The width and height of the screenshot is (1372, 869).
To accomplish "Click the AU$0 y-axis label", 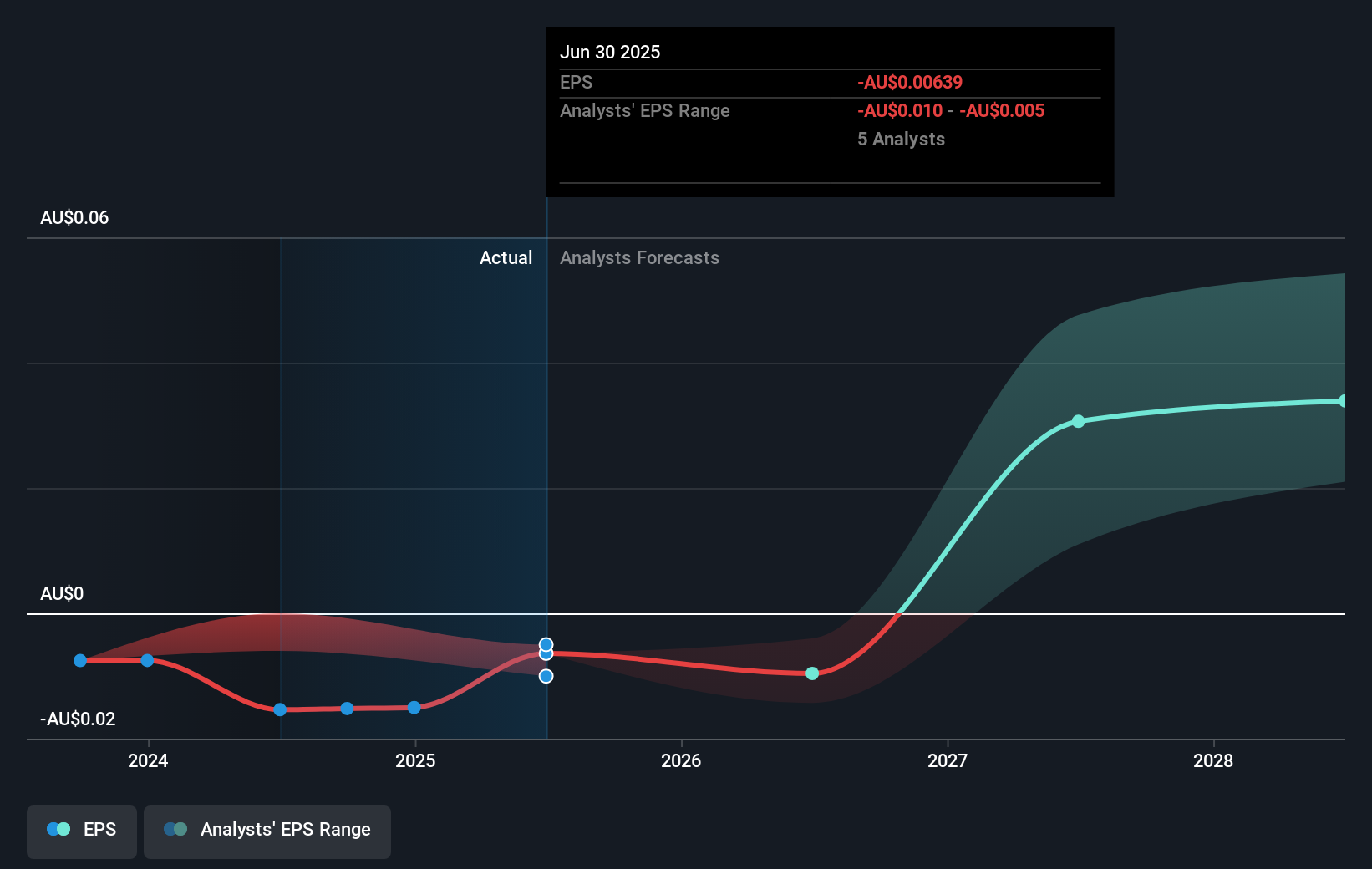I will coord(62,593).
